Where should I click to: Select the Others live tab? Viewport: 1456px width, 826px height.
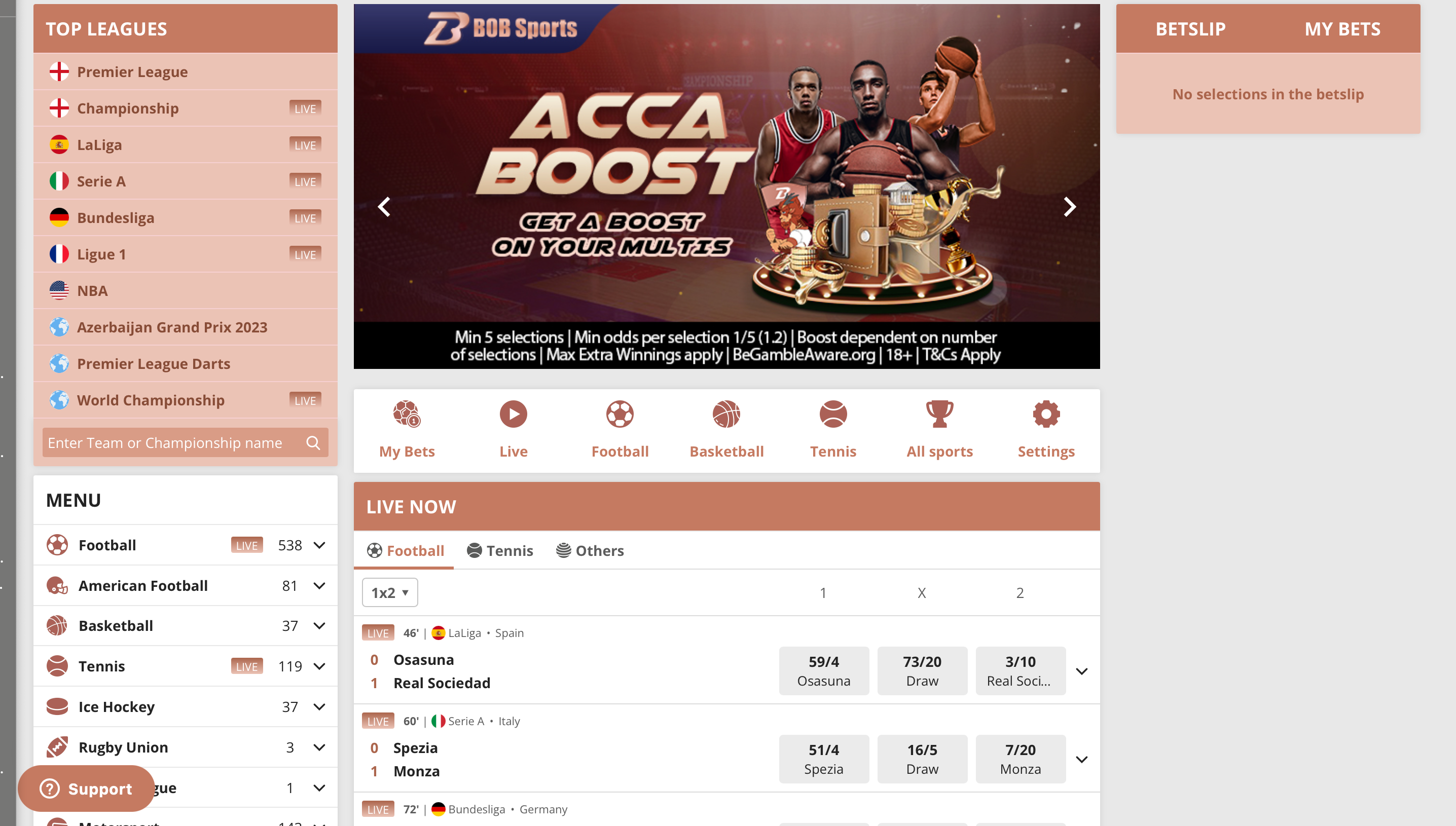[590, 550]
